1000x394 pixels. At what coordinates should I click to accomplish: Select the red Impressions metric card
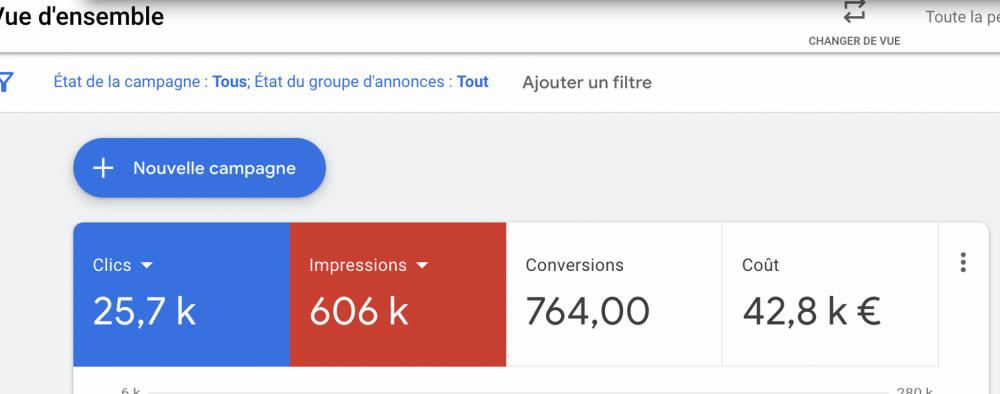[x=398, y=295]
